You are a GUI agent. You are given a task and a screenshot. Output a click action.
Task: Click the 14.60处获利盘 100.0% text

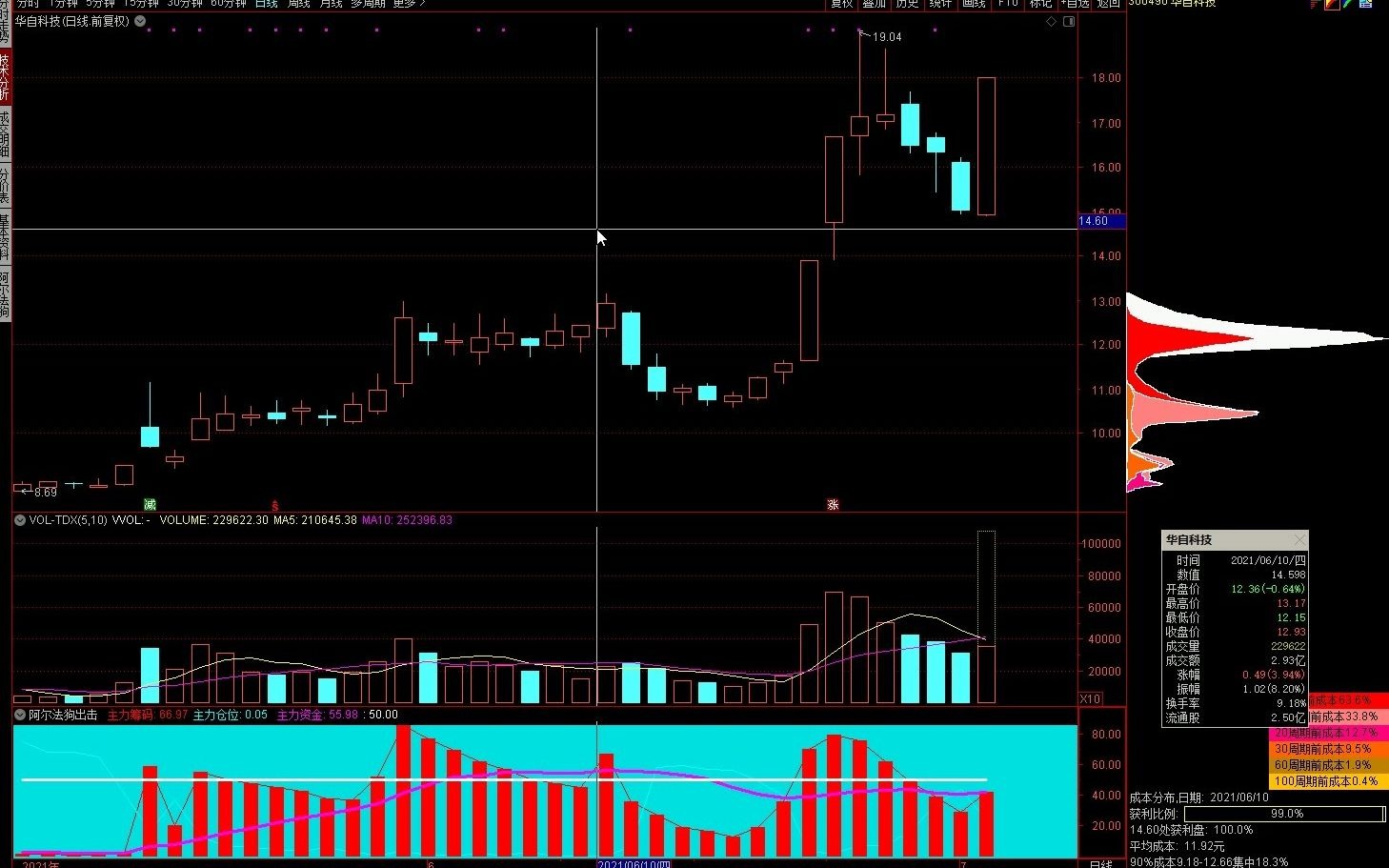[x=1192, y=830]
